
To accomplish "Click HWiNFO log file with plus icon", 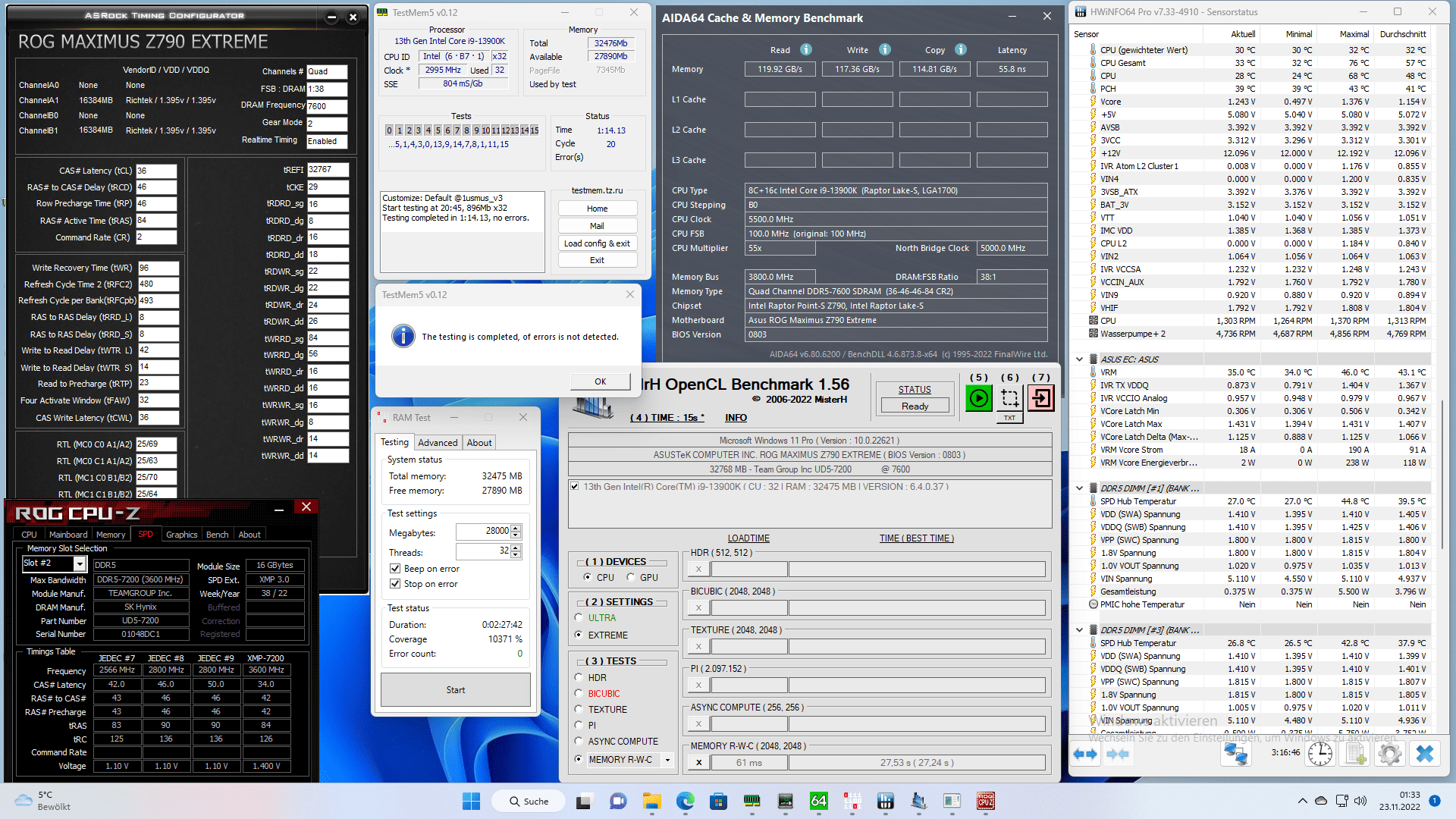I will [x=1355, y=753].
